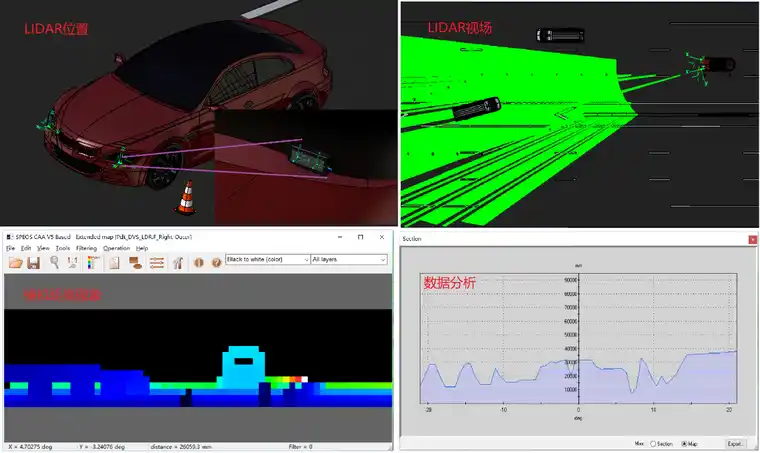Select the magnifier zoom tool
Viewport: 760px width, 453px height.
(x=55, y=263)
